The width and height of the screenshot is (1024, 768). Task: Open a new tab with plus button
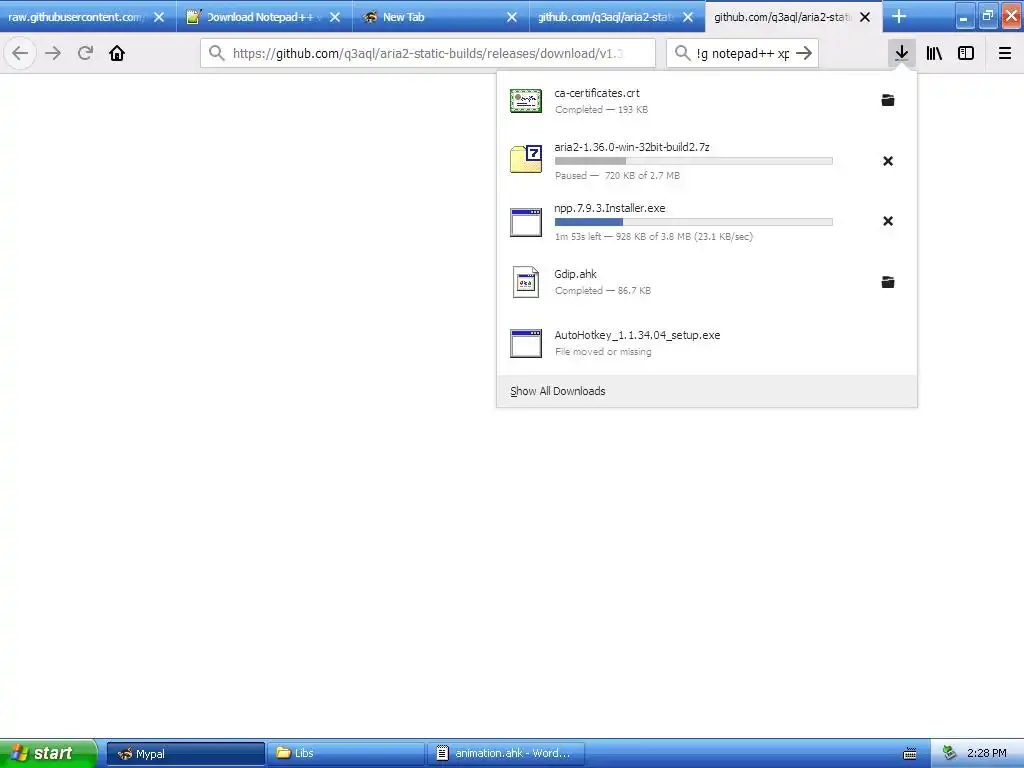click(x=899, y=16)
